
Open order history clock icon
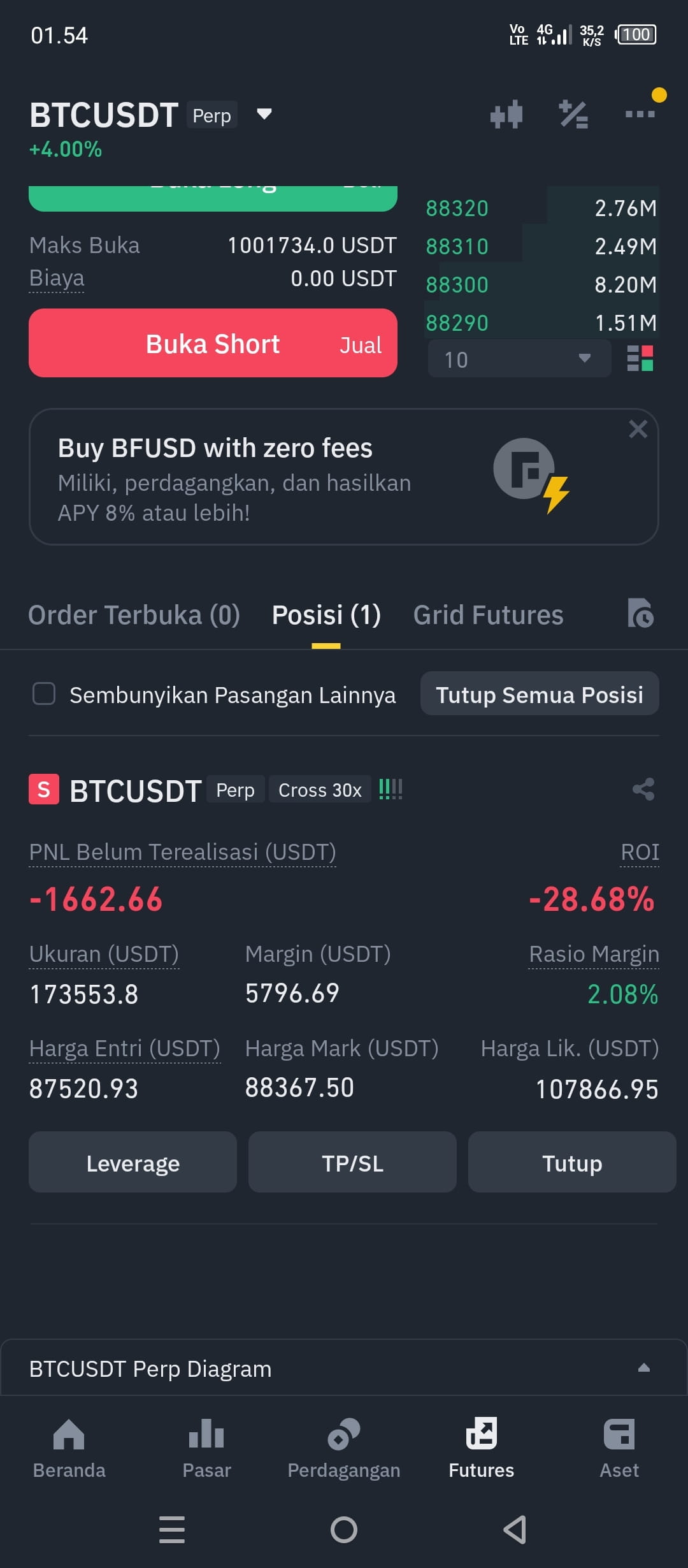coord(640,613)
